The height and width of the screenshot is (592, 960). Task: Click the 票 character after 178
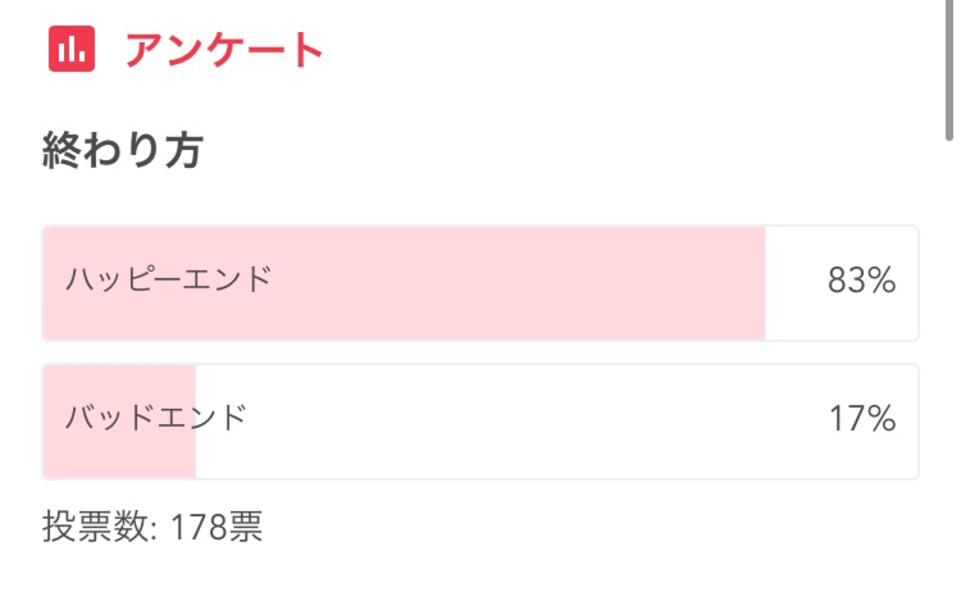click(x=246, y=526)
